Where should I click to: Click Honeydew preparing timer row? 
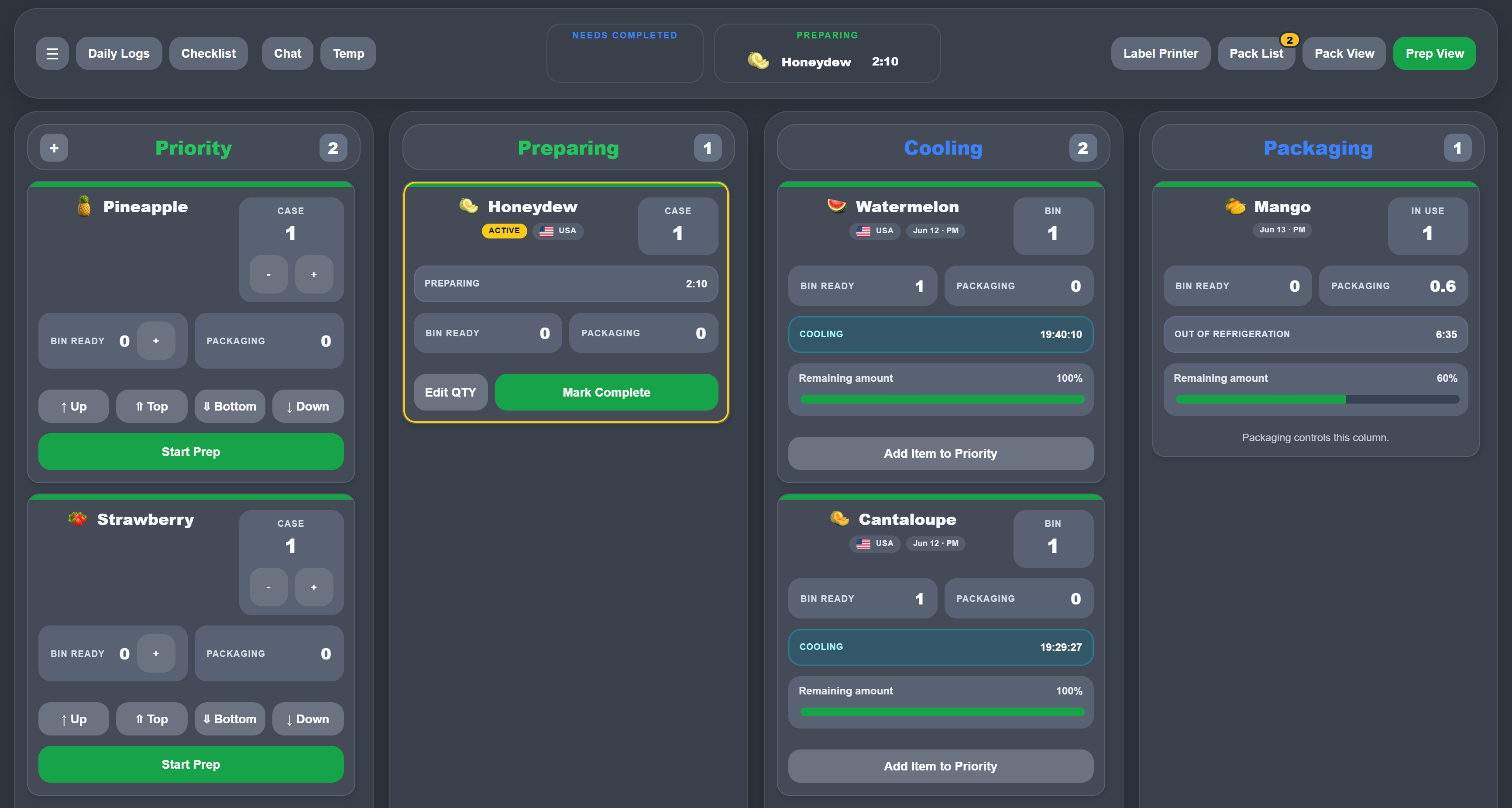tap(566, 283)
